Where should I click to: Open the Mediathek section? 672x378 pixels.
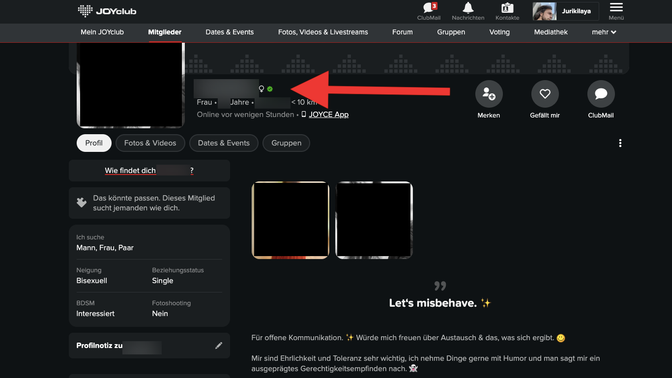tap(551, 32)
